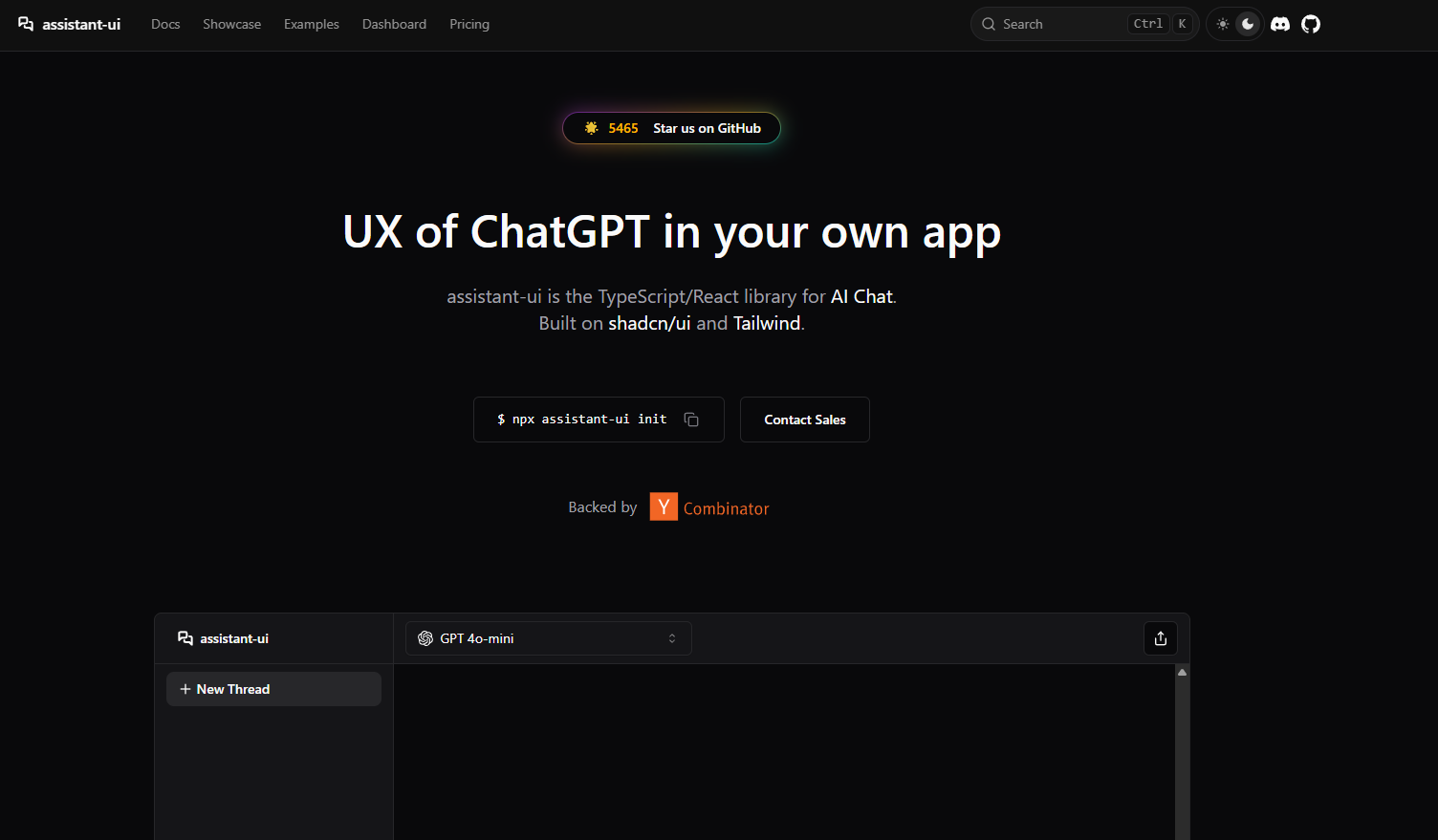Go to the Examples page
The height and width of the screenshot is (840, 1438).
point(312,24)
